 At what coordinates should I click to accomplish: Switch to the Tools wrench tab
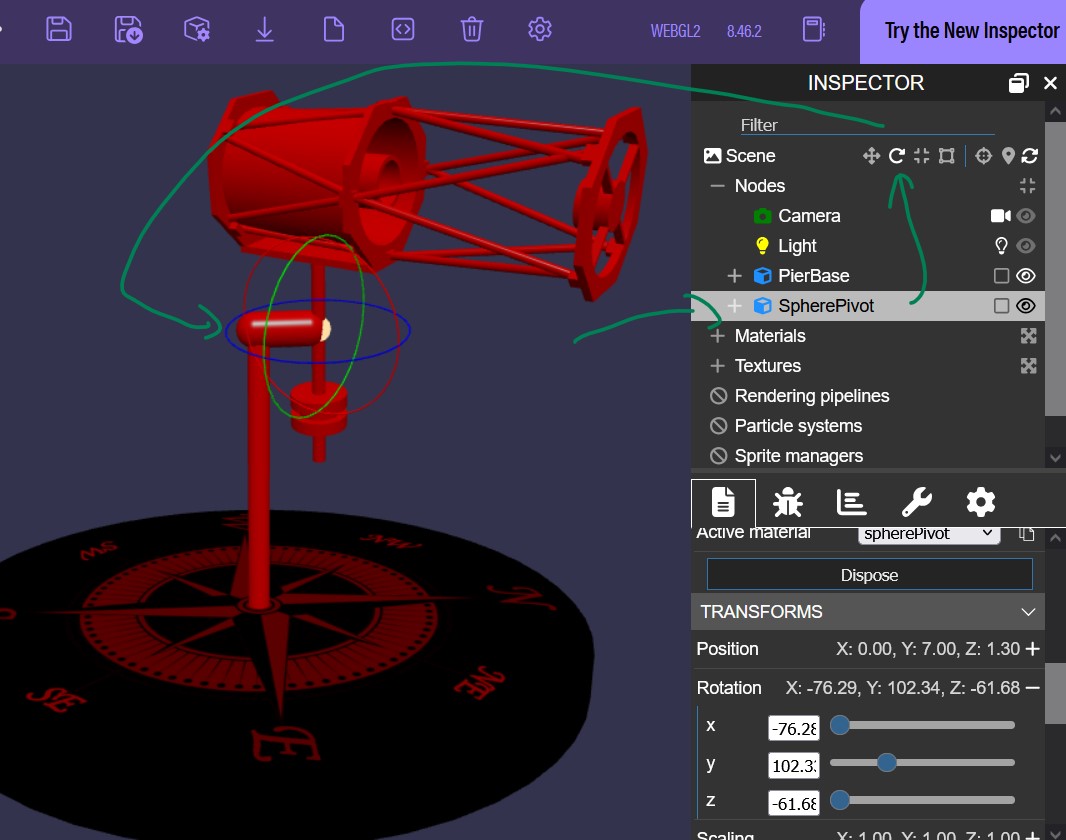[916, 502]
